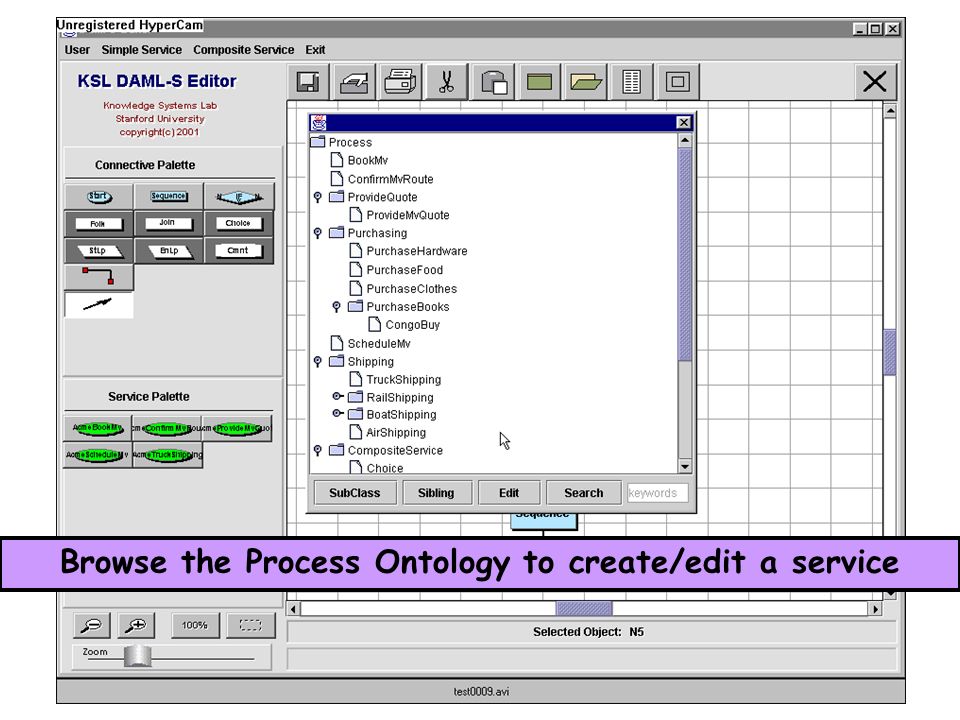Open the Simple Service menu
The width and height of the screenshot is (960, 720).
(x=141, y=50)
